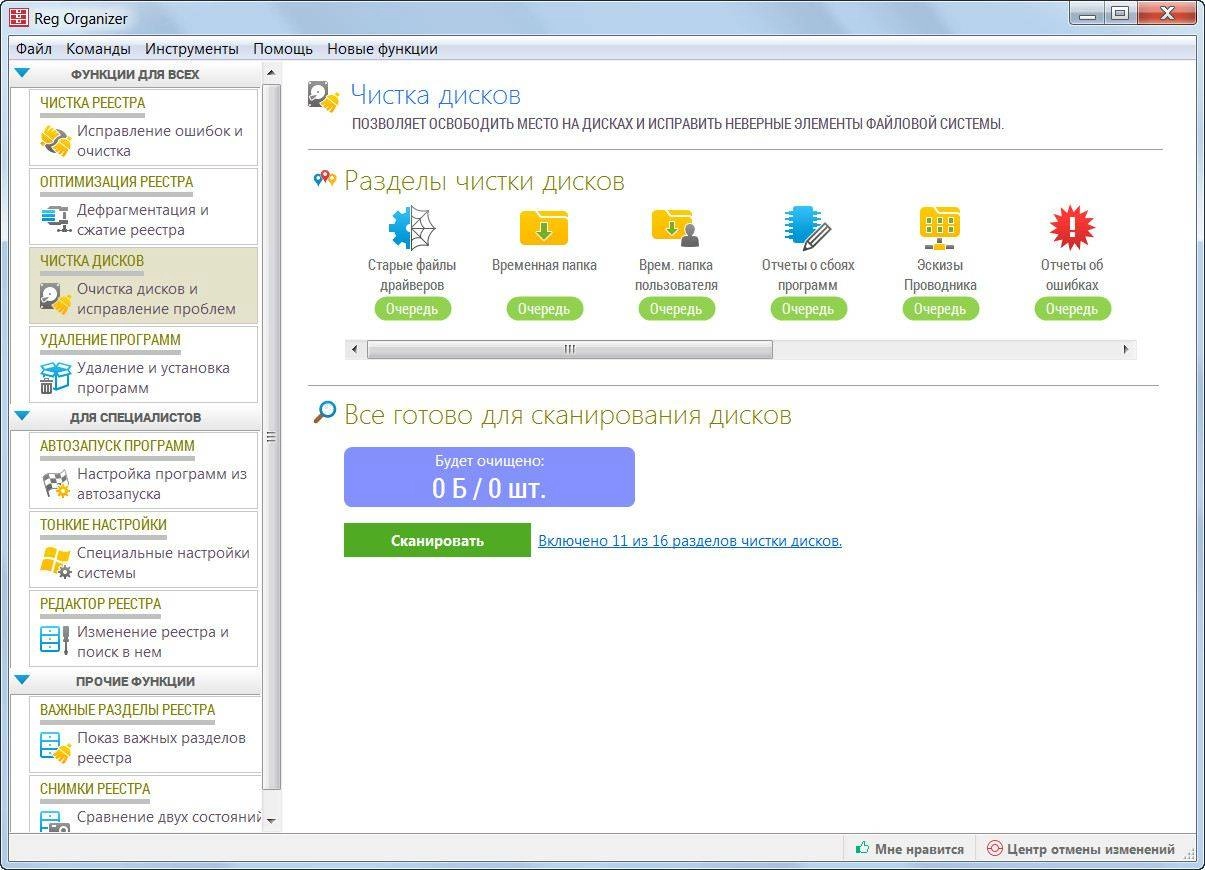Open the Инструменты menu
This screenshot has width=1205, height=870.
(x=191, y=48)
